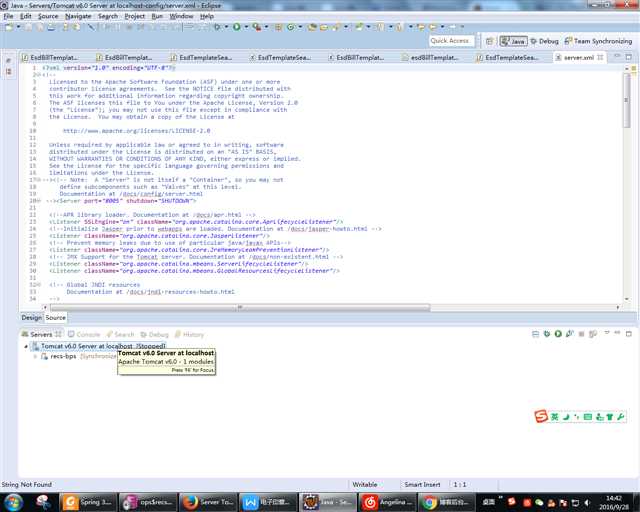Image resolution: width=640 pixels, height=512 pixels.
Task: Click the editor horizontal scrollbar
Action: click(x=240, y=307)
